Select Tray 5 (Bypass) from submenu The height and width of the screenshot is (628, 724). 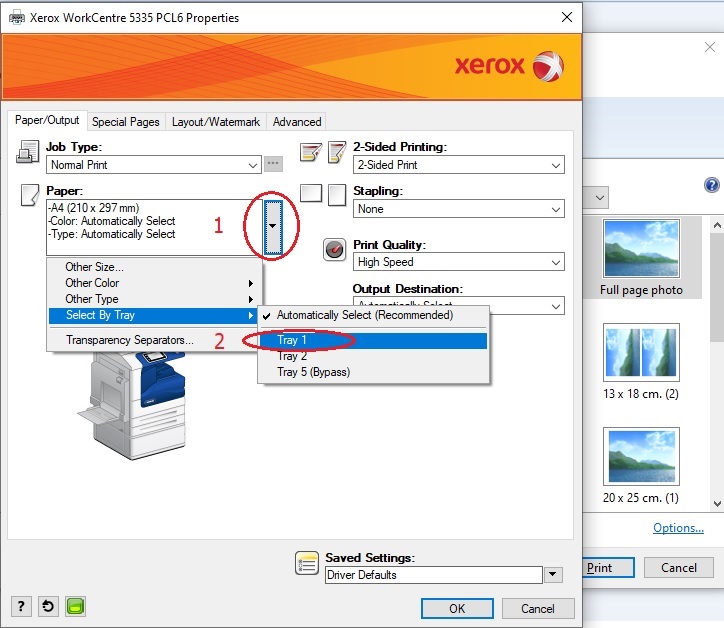pos(373,372)
